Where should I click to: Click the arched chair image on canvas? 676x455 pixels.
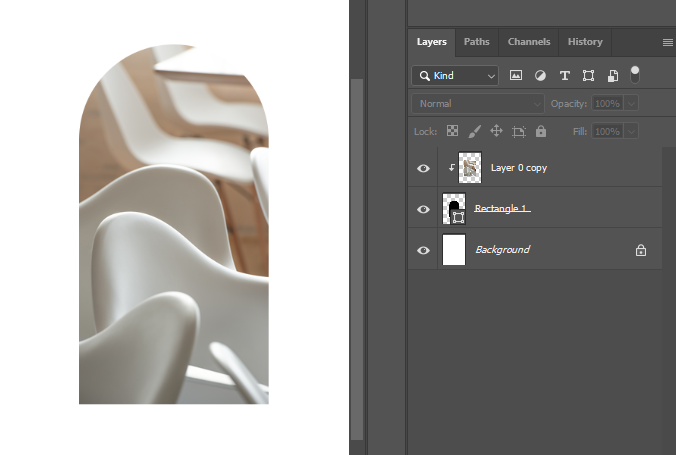point(174,224)
